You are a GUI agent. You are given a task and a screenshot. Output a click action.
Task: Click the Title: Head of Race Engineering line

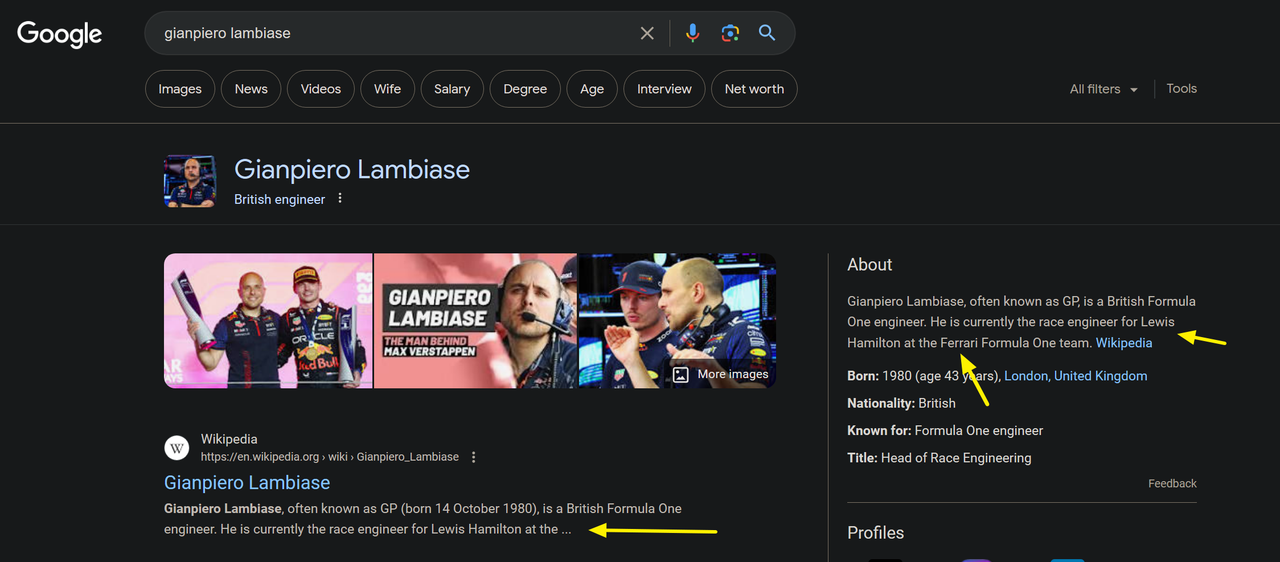click(x=939, y=458)
